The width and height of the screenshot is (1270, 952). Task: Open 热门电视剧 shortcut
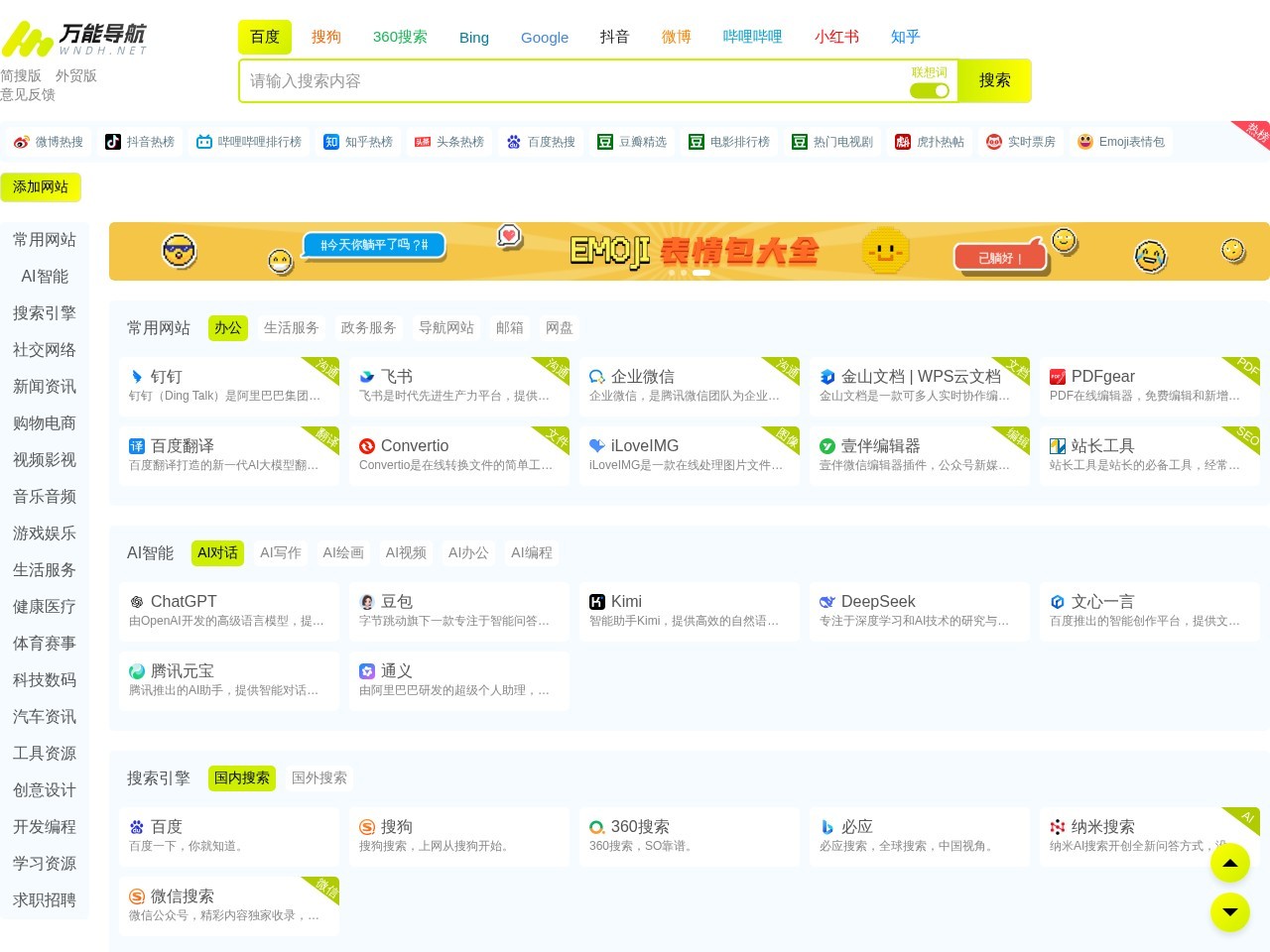[832, 142]
